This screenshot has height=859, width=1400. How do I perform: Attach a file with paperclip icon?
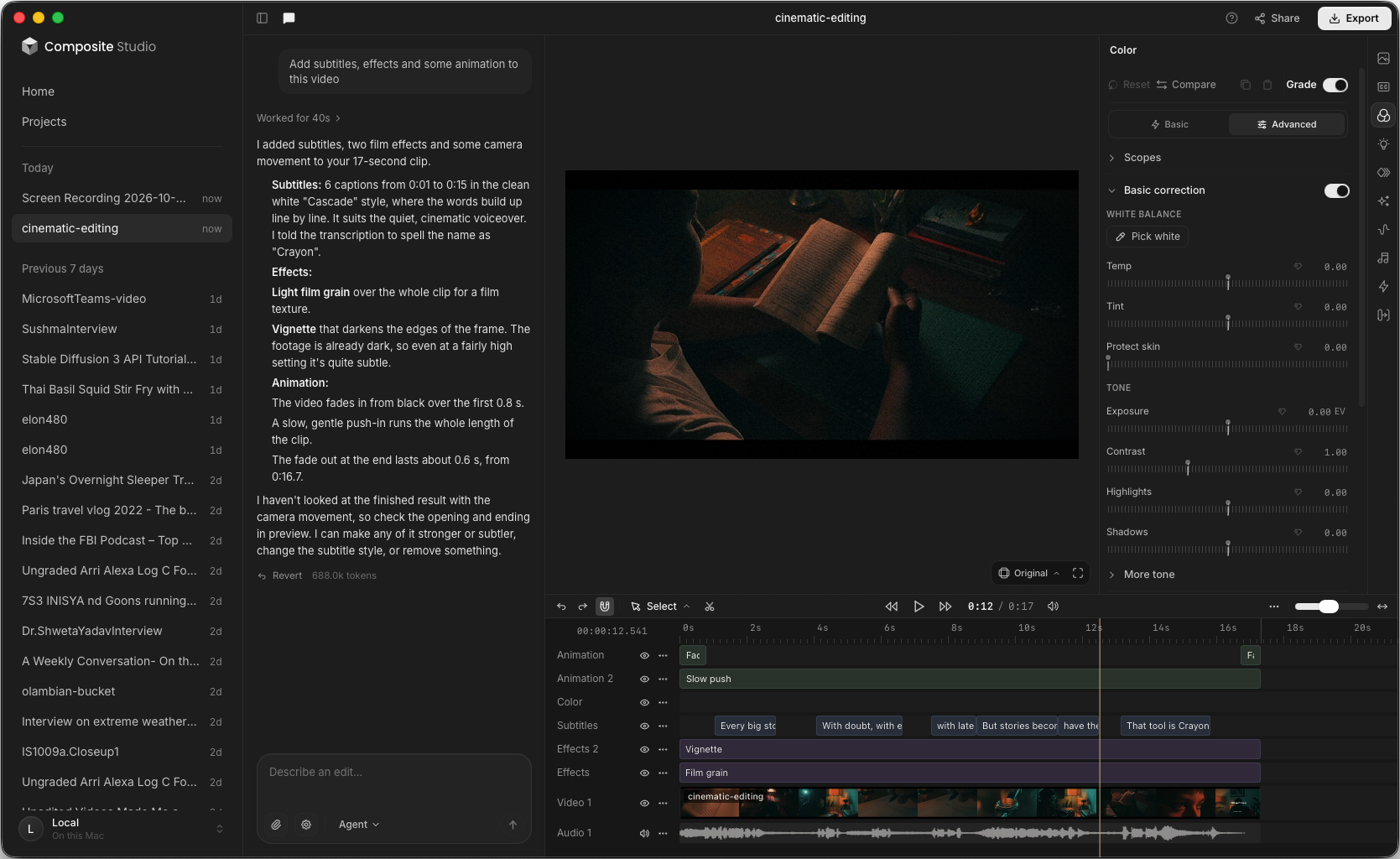click(276, 825)
